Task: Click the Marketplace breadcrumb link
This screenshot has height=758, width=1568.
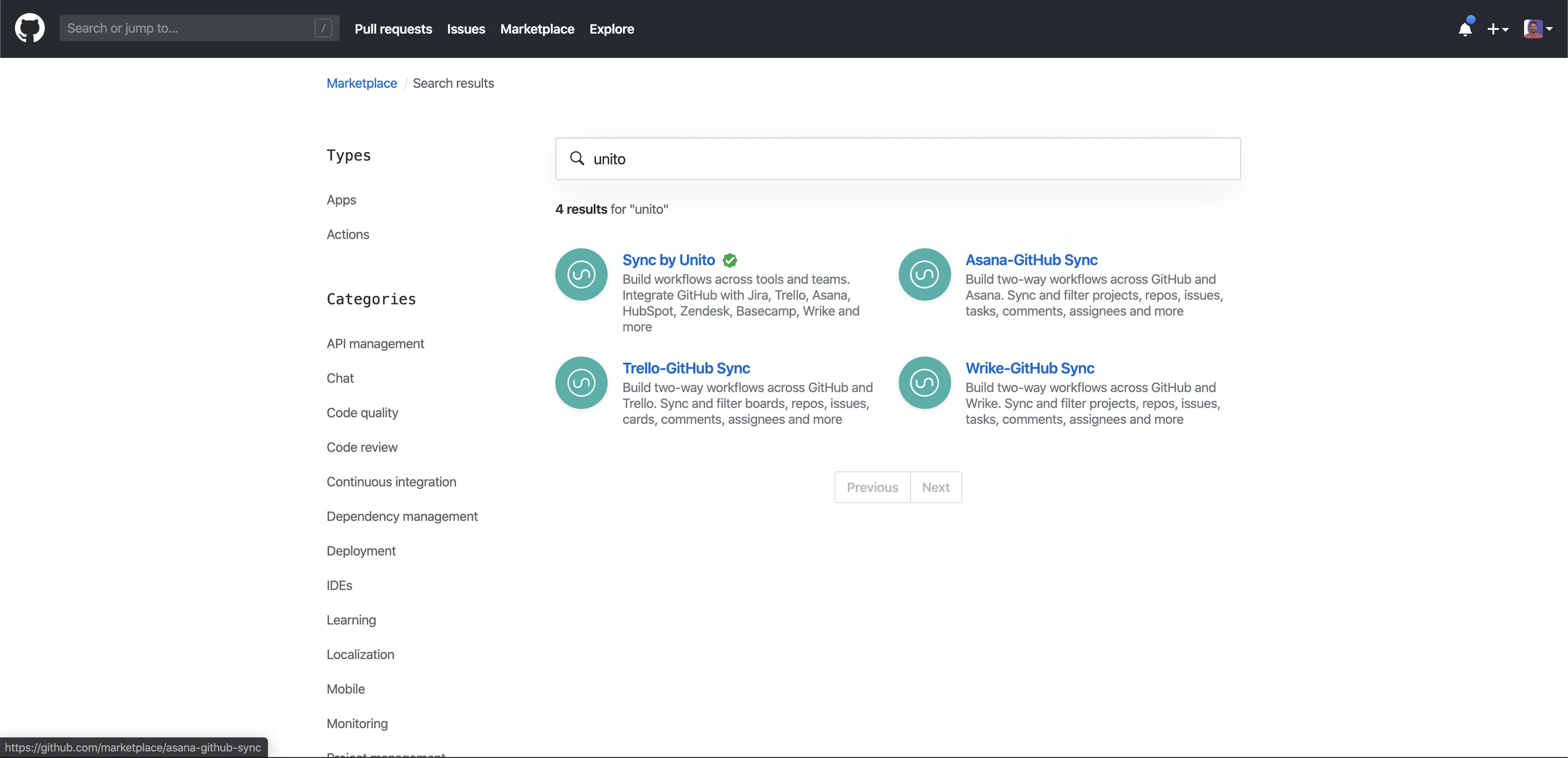Action: coord(362,84)
